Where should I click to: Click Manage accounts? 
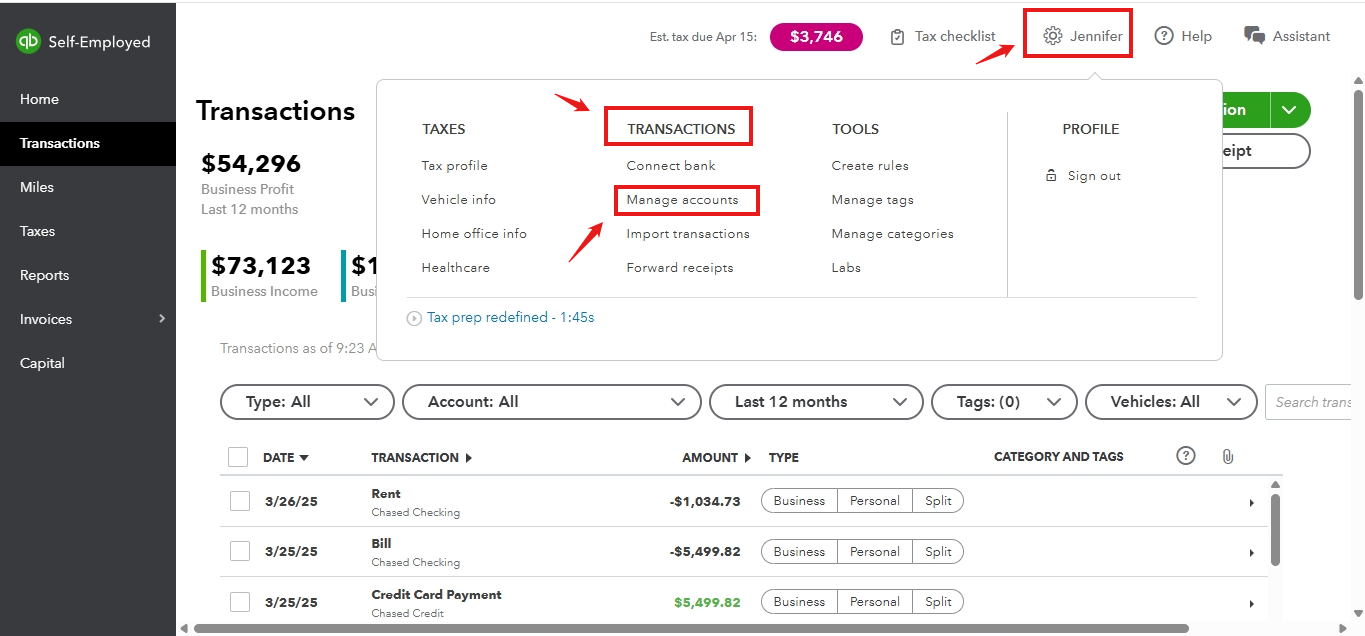pos(683,200)
